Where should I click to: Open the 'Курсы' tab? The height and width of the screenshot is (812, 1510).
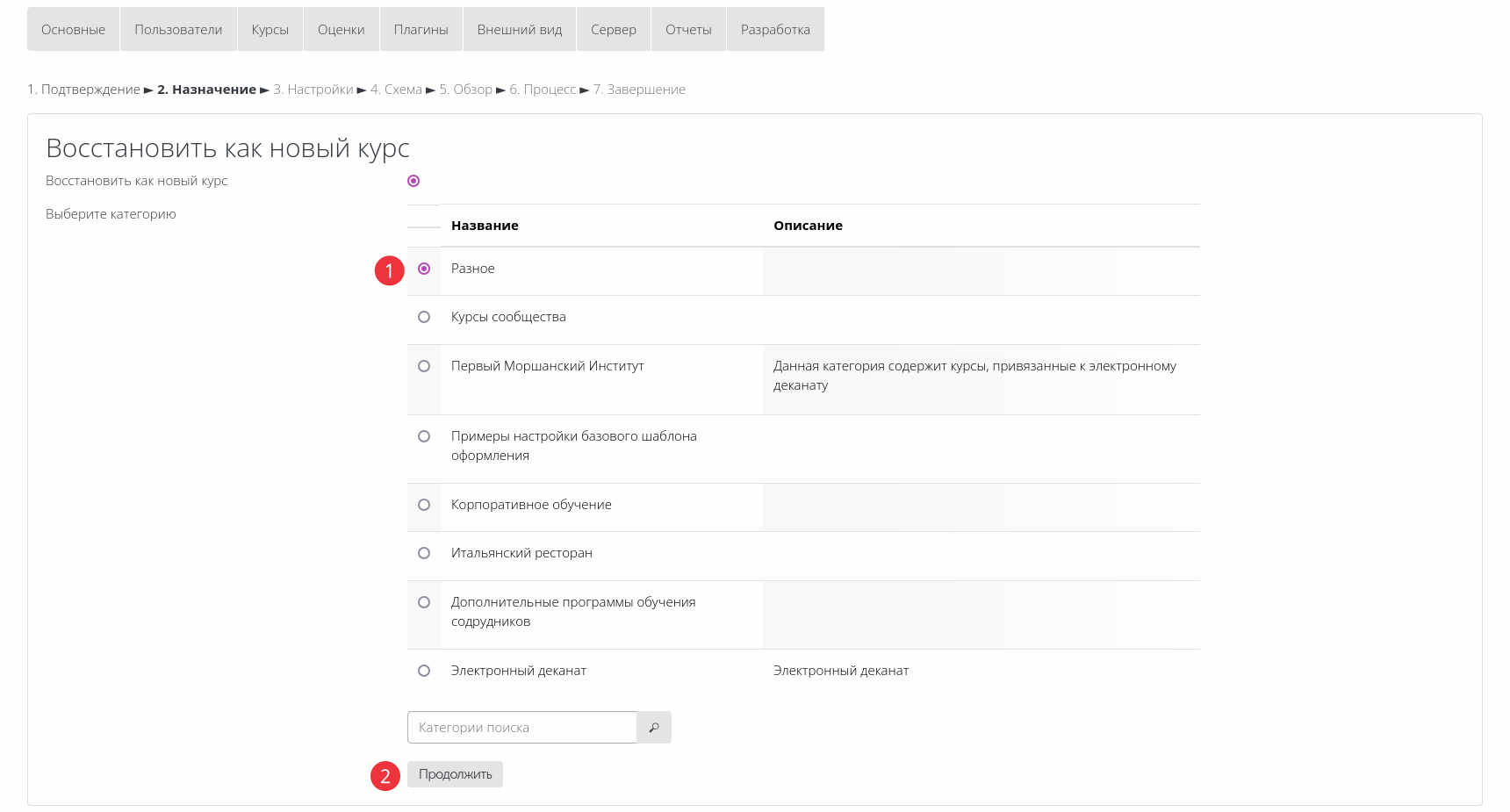click(270, 30)
